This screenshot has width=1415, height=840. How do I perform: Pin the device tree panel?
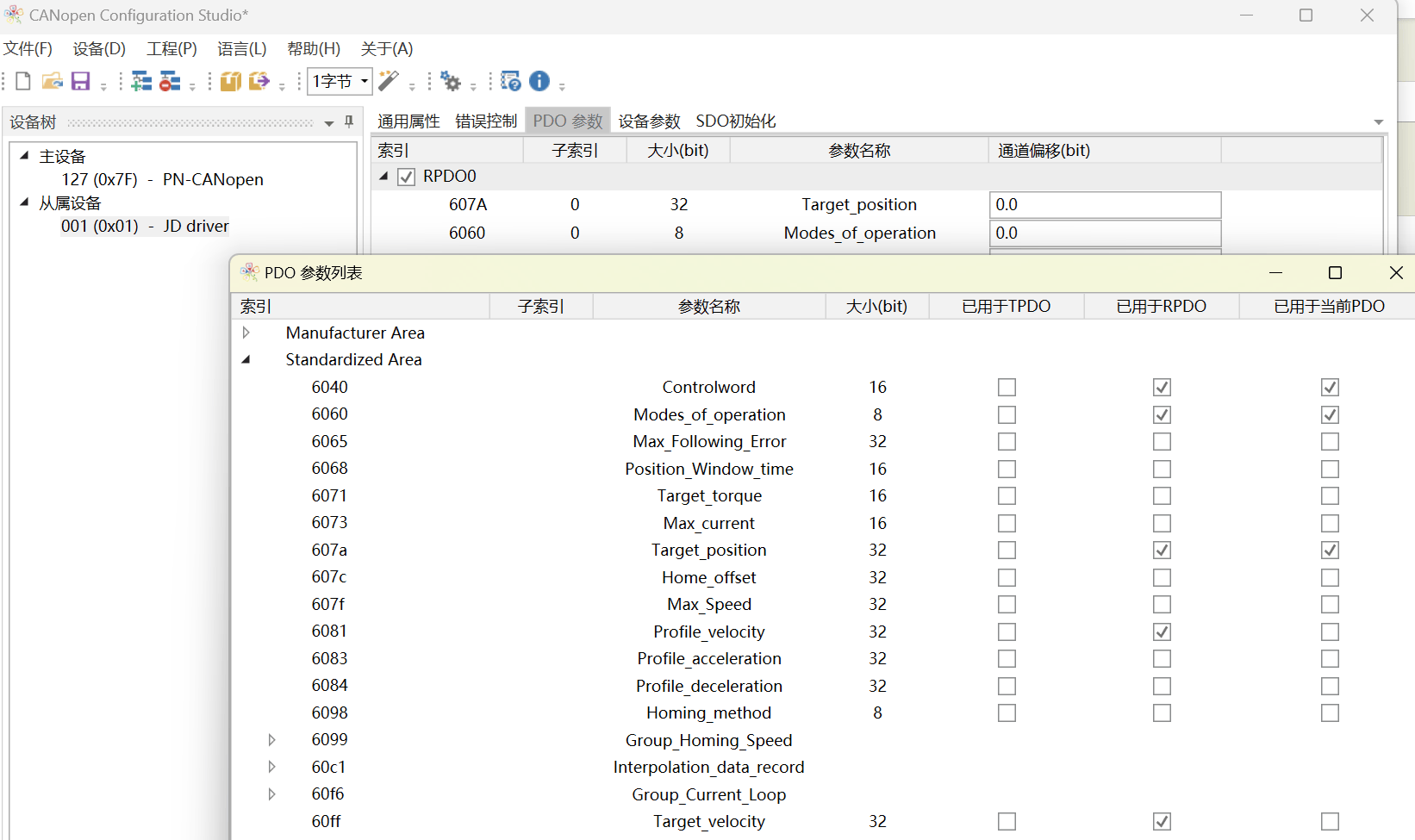pyautogui.click(x=349, y=121)
